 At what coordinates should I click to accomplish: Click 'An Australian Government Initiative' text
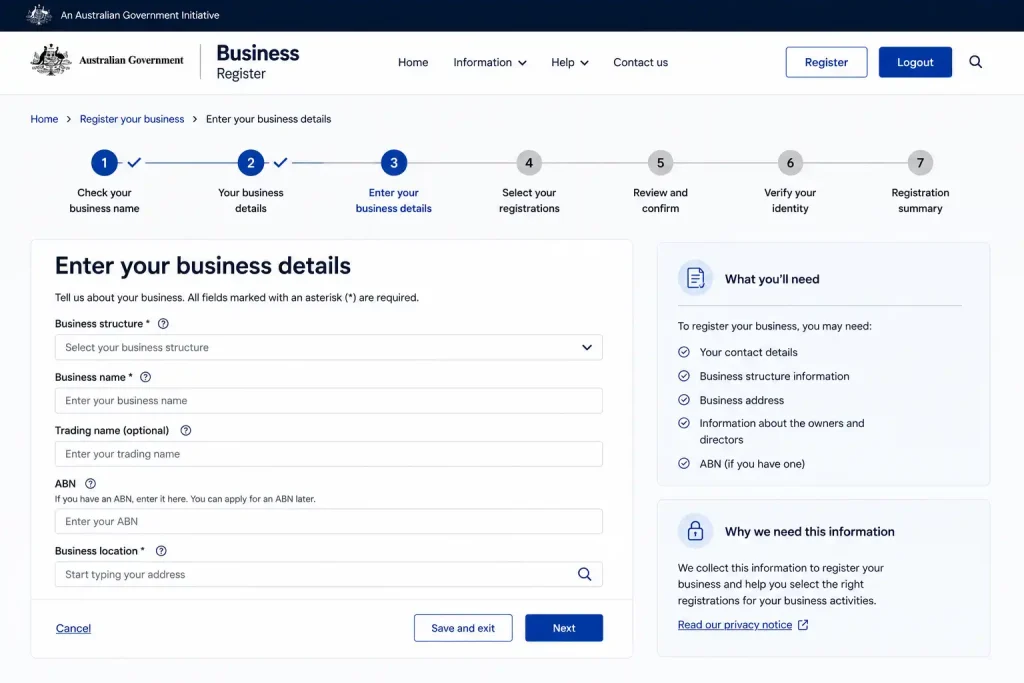(x=140, y=15)
